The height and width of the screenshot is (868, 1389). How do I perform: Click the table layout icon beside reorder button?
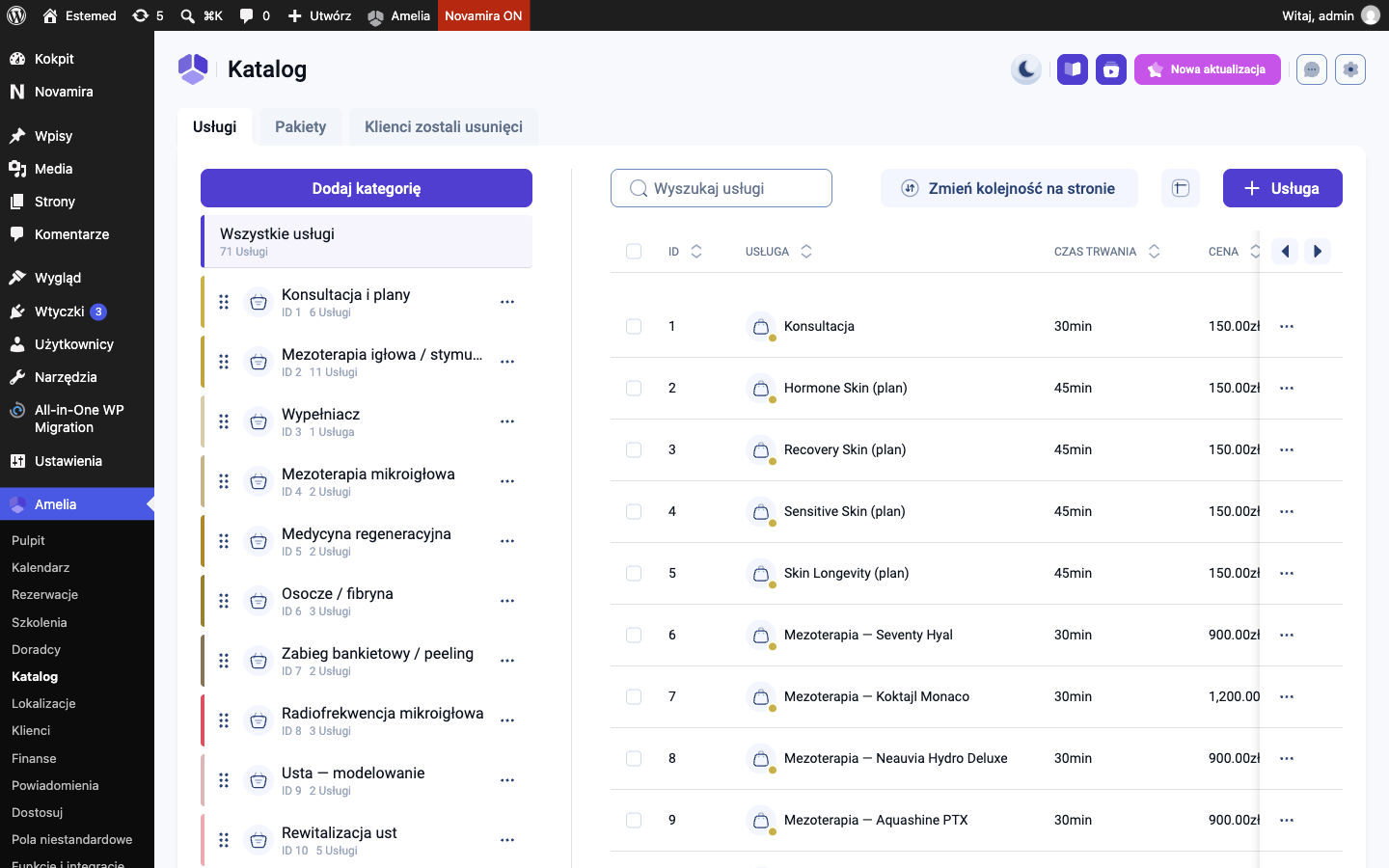1181,188
